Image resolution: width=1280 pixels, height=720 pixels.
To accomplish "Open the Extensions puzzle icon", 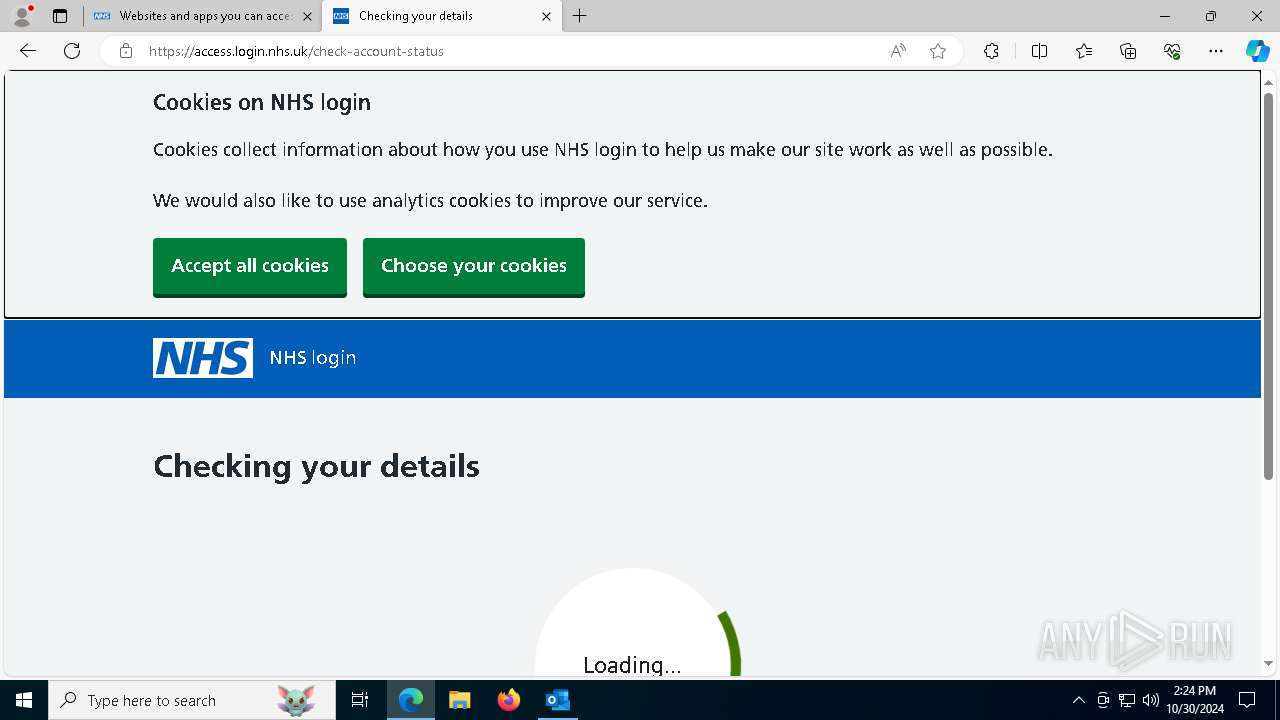I will coord(991,51).
